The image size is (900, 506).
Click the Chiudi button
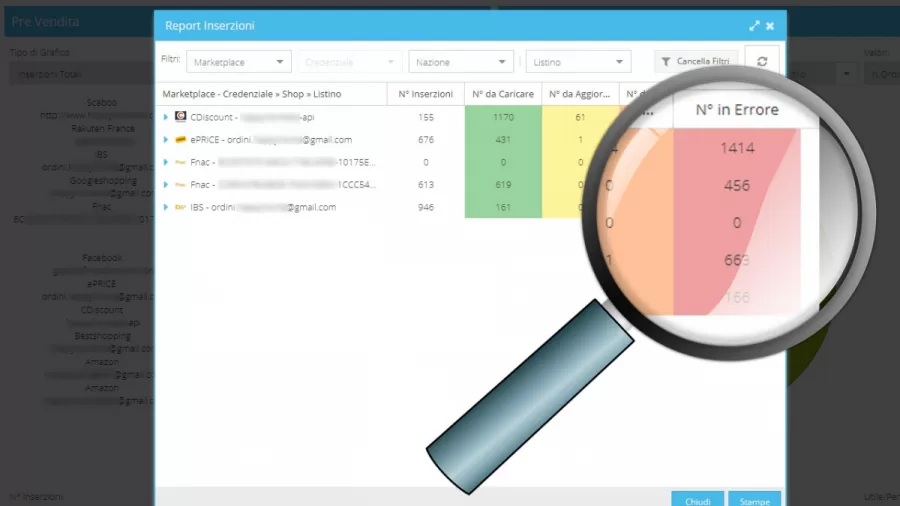coord(697,499)
